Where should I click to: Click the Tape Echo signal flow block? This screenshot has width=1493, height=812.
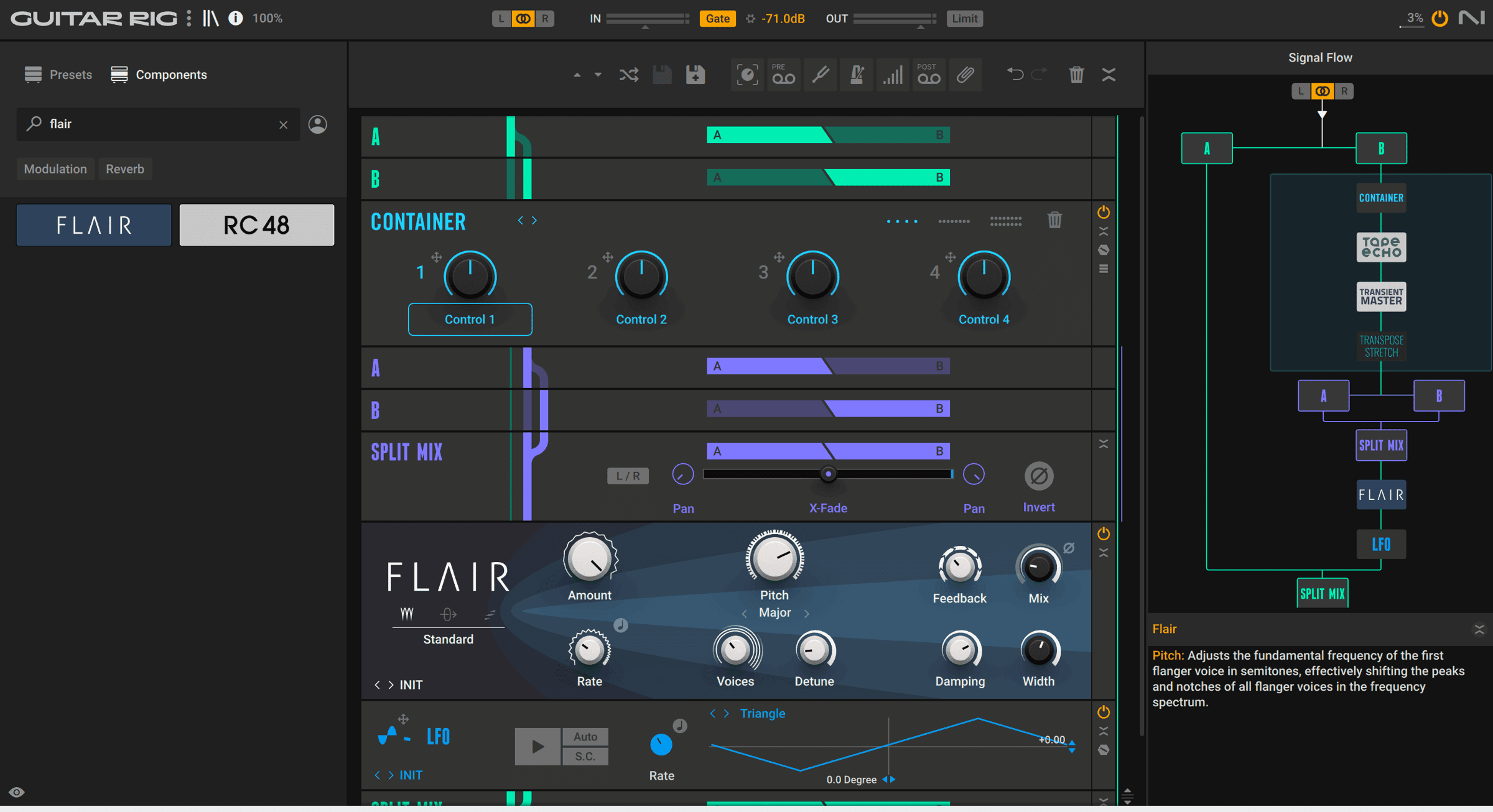point(1381,247)
